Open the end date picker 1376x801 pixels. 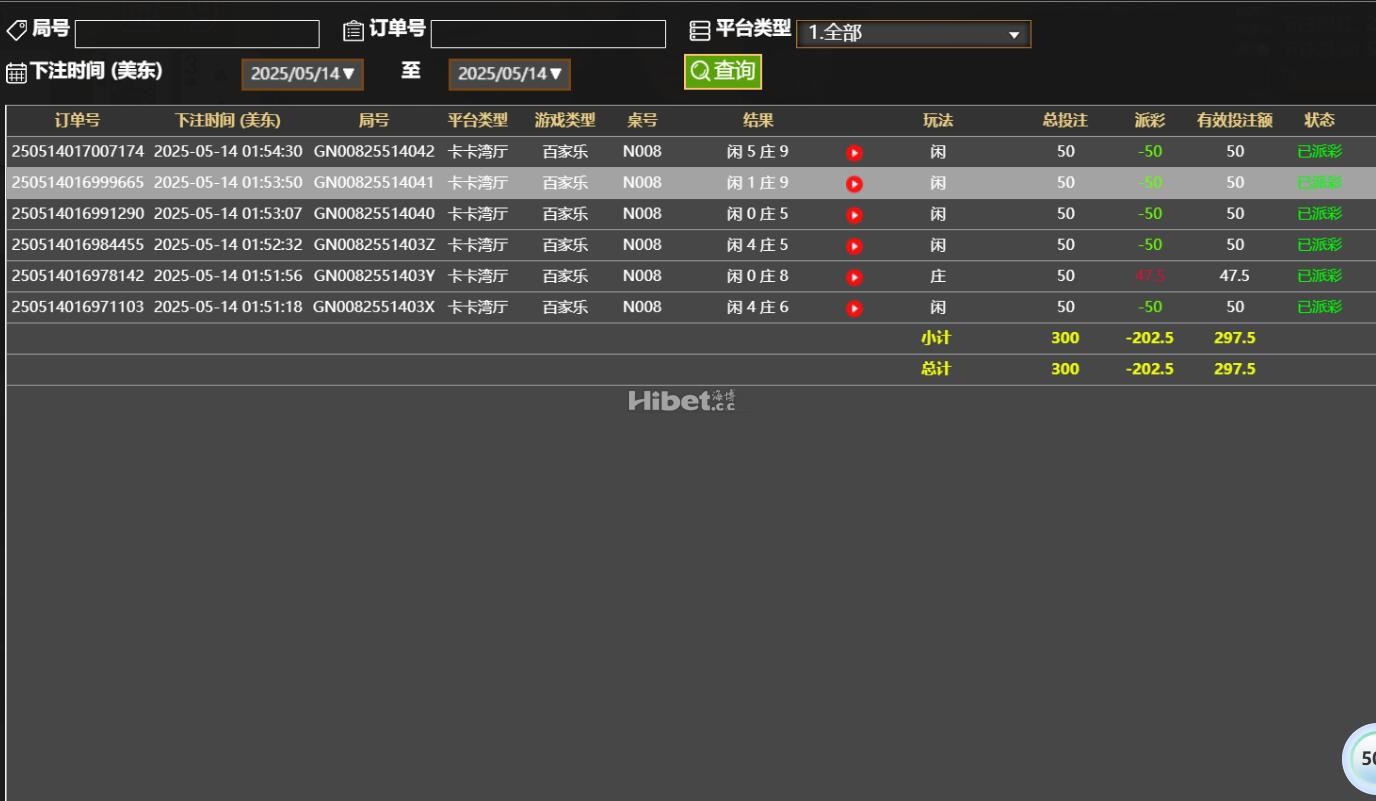[509, 74]
